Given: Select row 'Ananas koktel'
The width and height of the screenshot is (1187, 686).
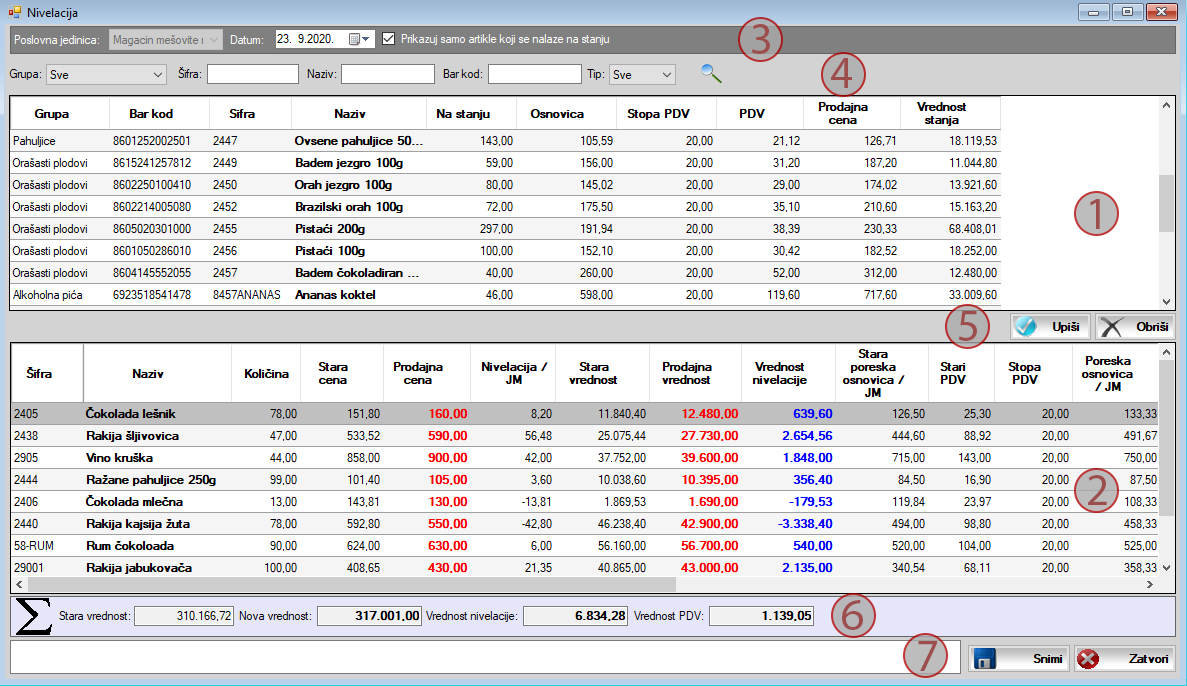Looking at the screenshot, I should [506, 295].
